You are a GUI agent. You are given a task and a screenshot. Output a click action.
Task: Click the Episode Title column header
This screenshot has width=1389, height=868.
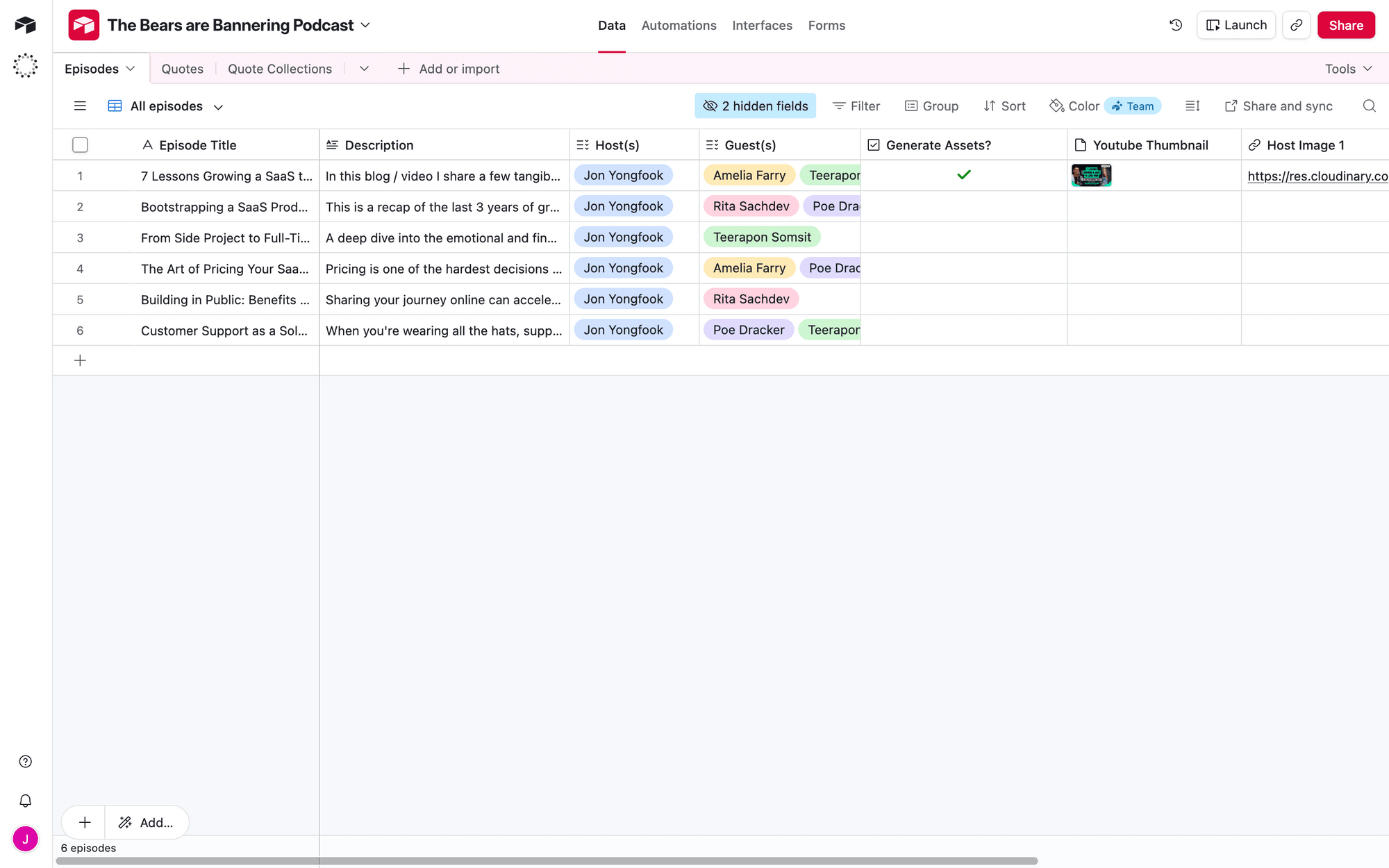pos(227,144)
